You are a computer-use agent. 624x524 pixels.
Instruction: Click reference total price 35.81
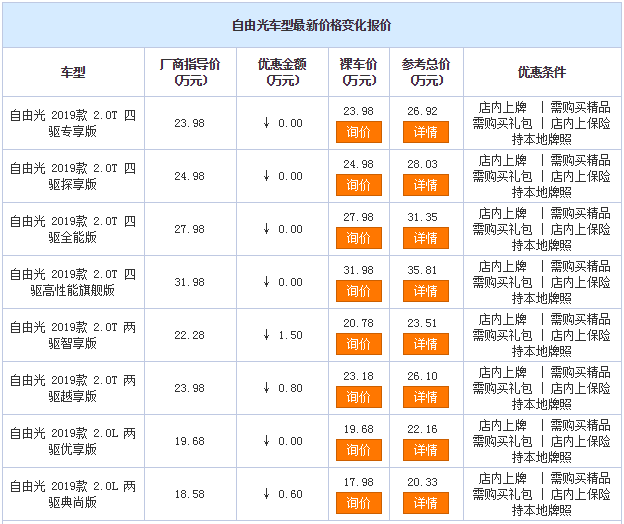coord(422,270)
